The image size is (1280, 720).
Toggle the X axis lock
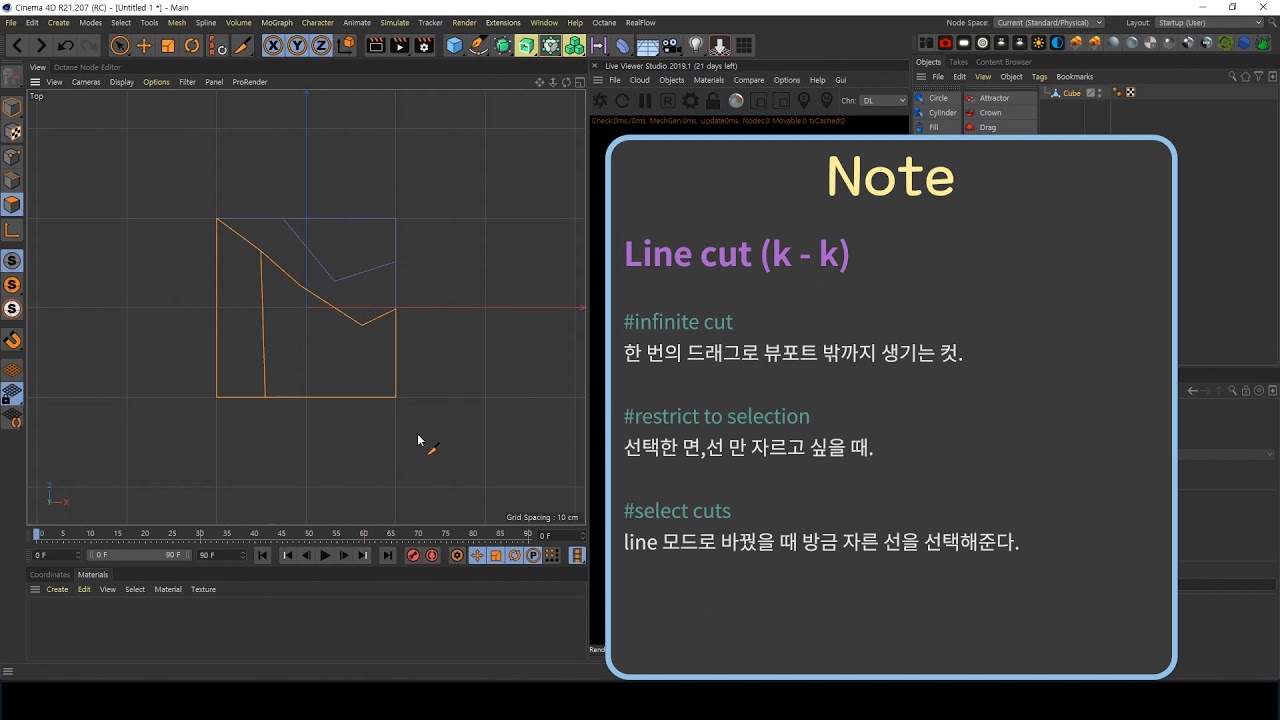273,45
